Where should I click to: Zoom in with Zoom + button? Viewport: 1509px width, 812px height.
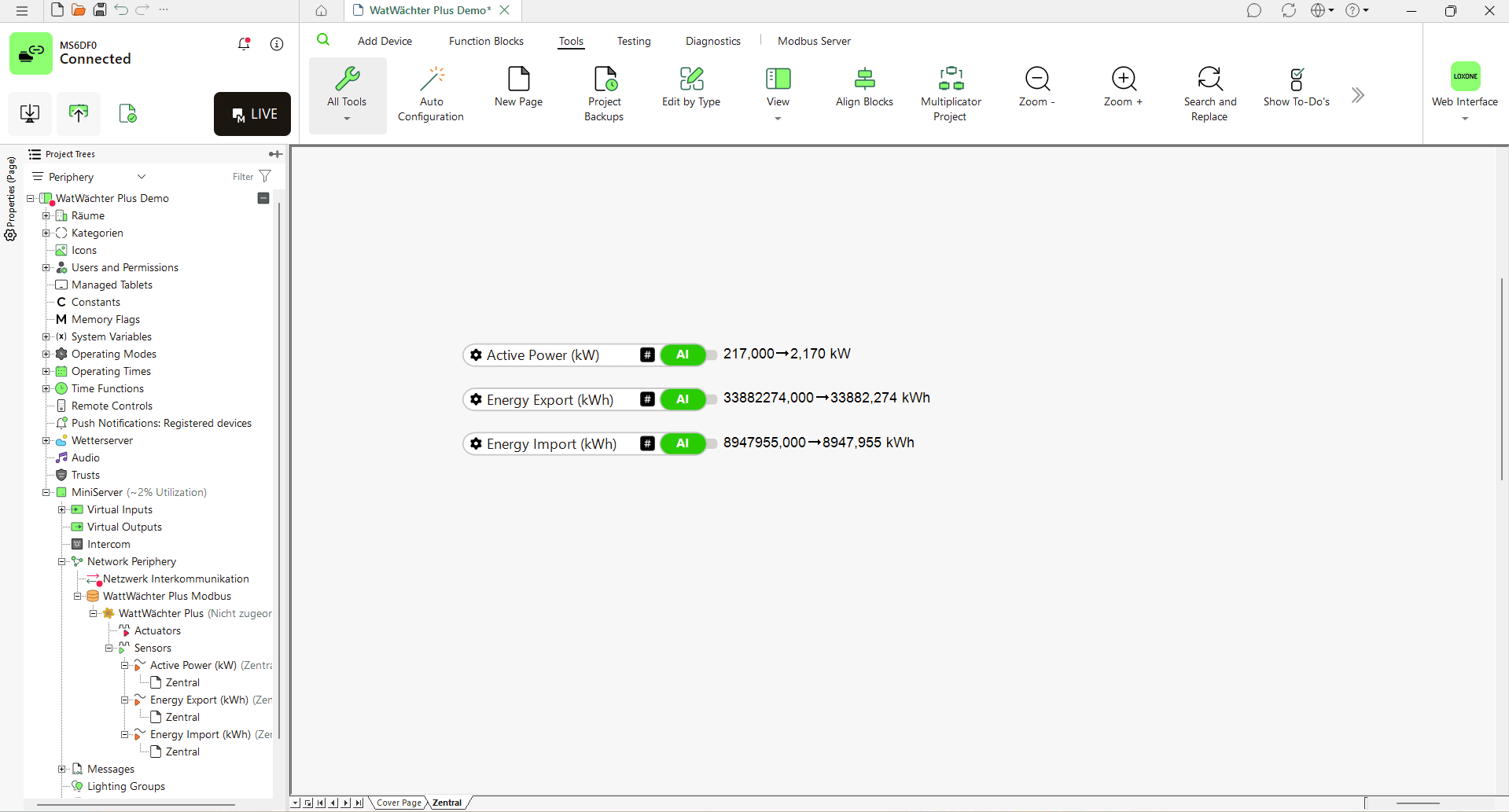pyautogui.click(x=1124, y=86)
